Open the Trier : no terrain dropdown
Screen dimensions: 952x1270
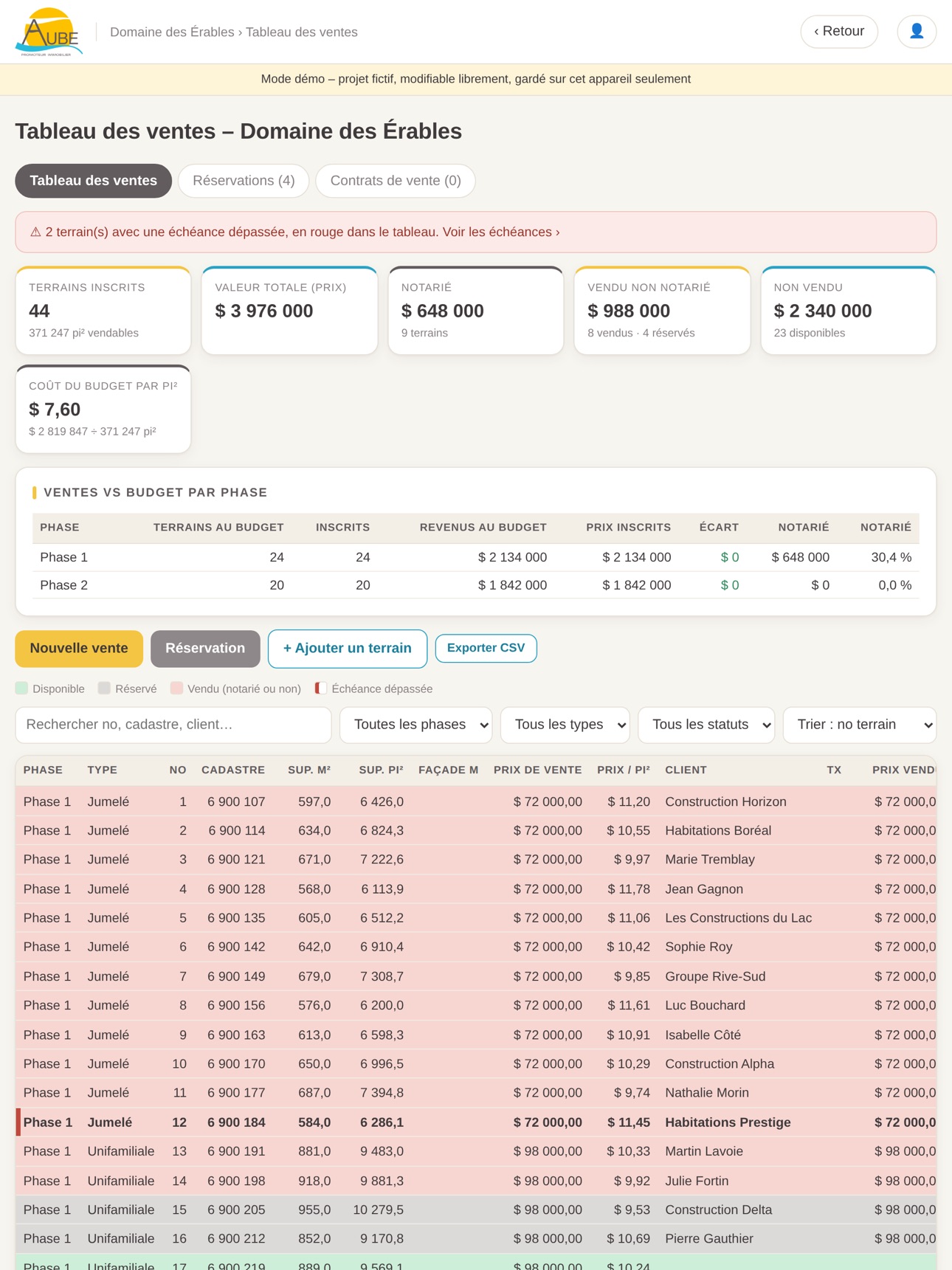tap(860, 725)
